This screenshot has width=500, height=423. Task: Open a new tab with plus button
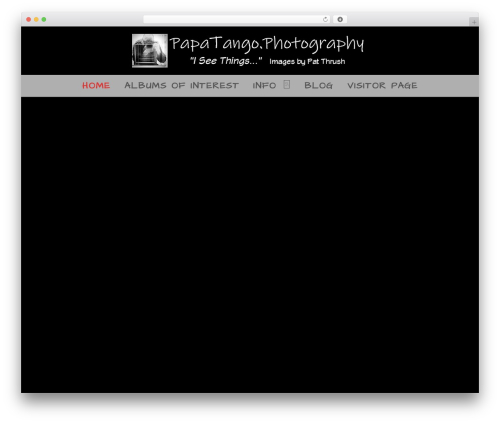coord(474,22)
